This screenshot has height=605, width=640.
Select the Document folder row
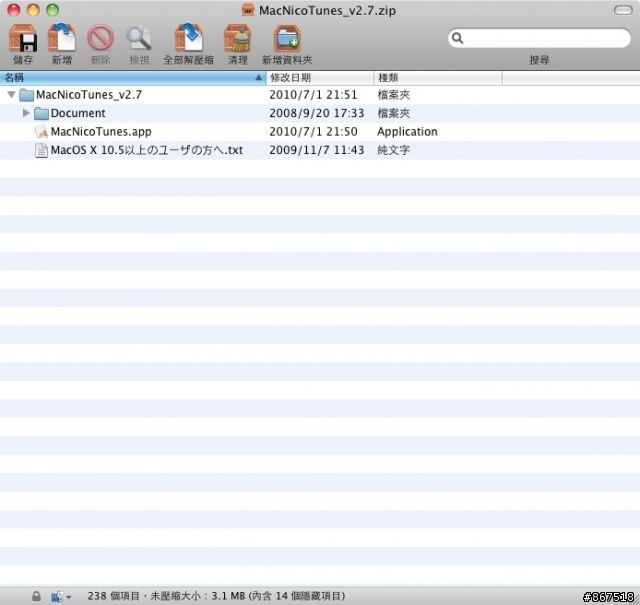[320, 113]
